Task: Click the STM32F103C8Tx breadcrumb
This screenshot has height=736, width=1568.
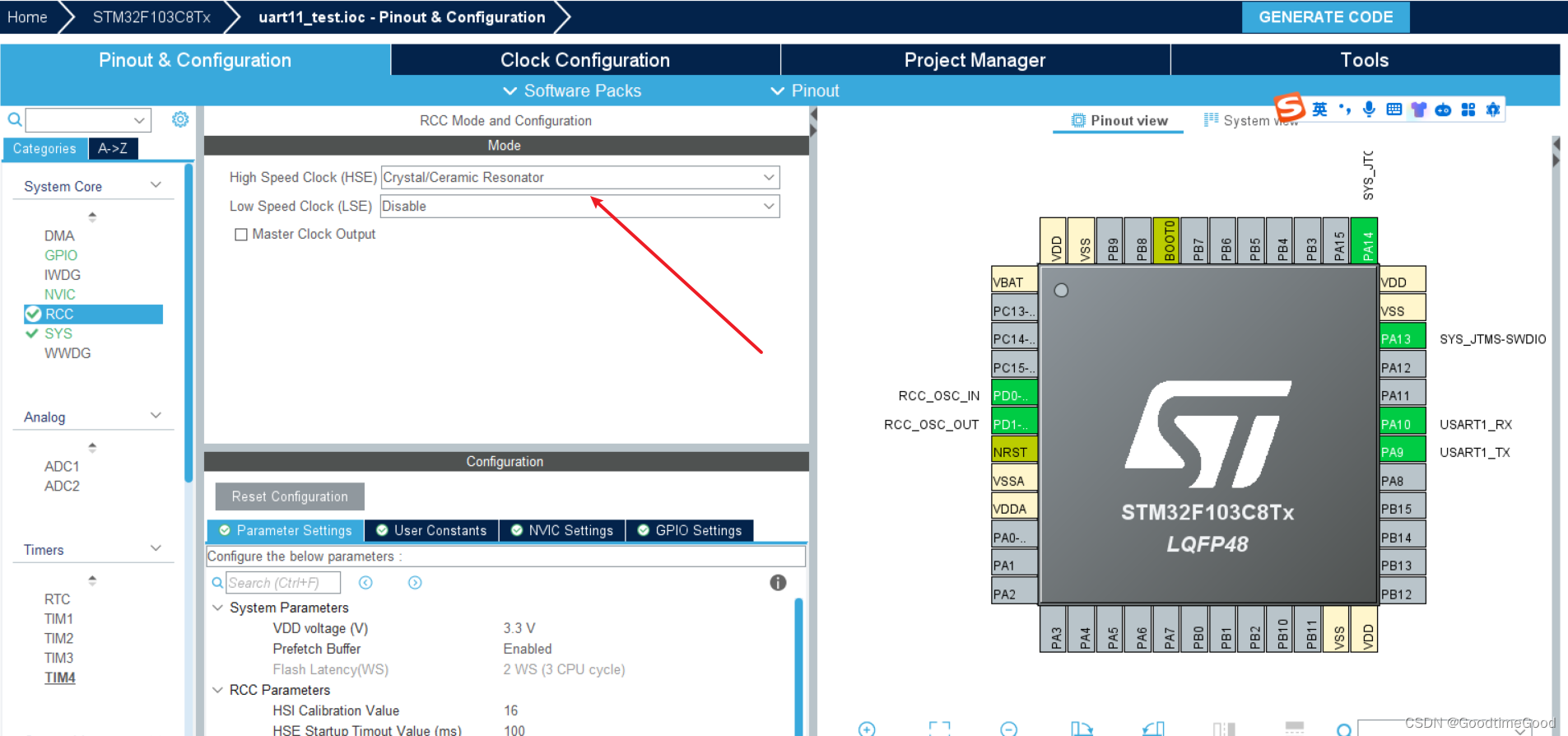Action: [151, 17]
